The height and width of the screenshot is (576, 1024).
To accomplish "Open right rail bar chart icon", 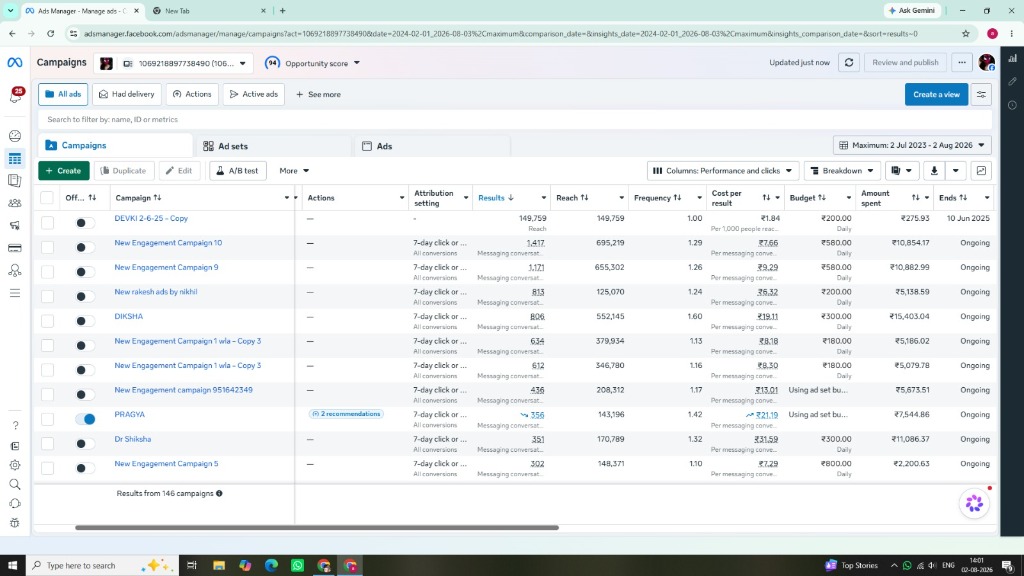I will (1012, 58).
